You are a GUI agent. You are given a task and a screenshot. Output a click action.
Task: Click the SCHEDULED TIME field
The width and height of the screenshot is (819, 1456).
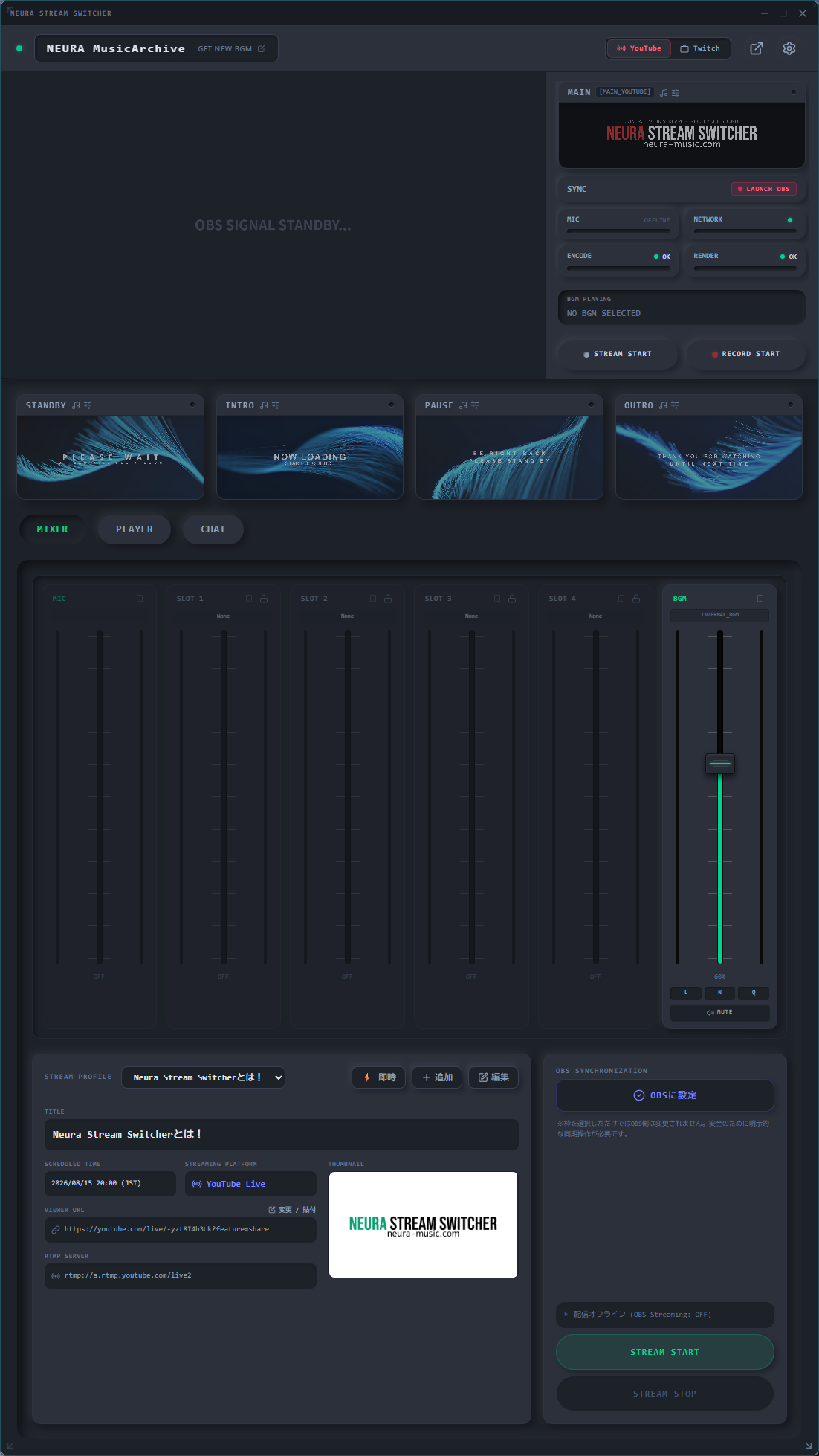pos(110,1184)
